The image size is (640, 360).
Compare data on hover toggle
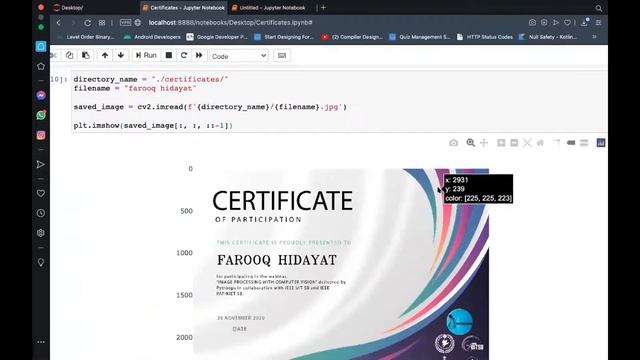pyautogui.click(x=584, y=142)
